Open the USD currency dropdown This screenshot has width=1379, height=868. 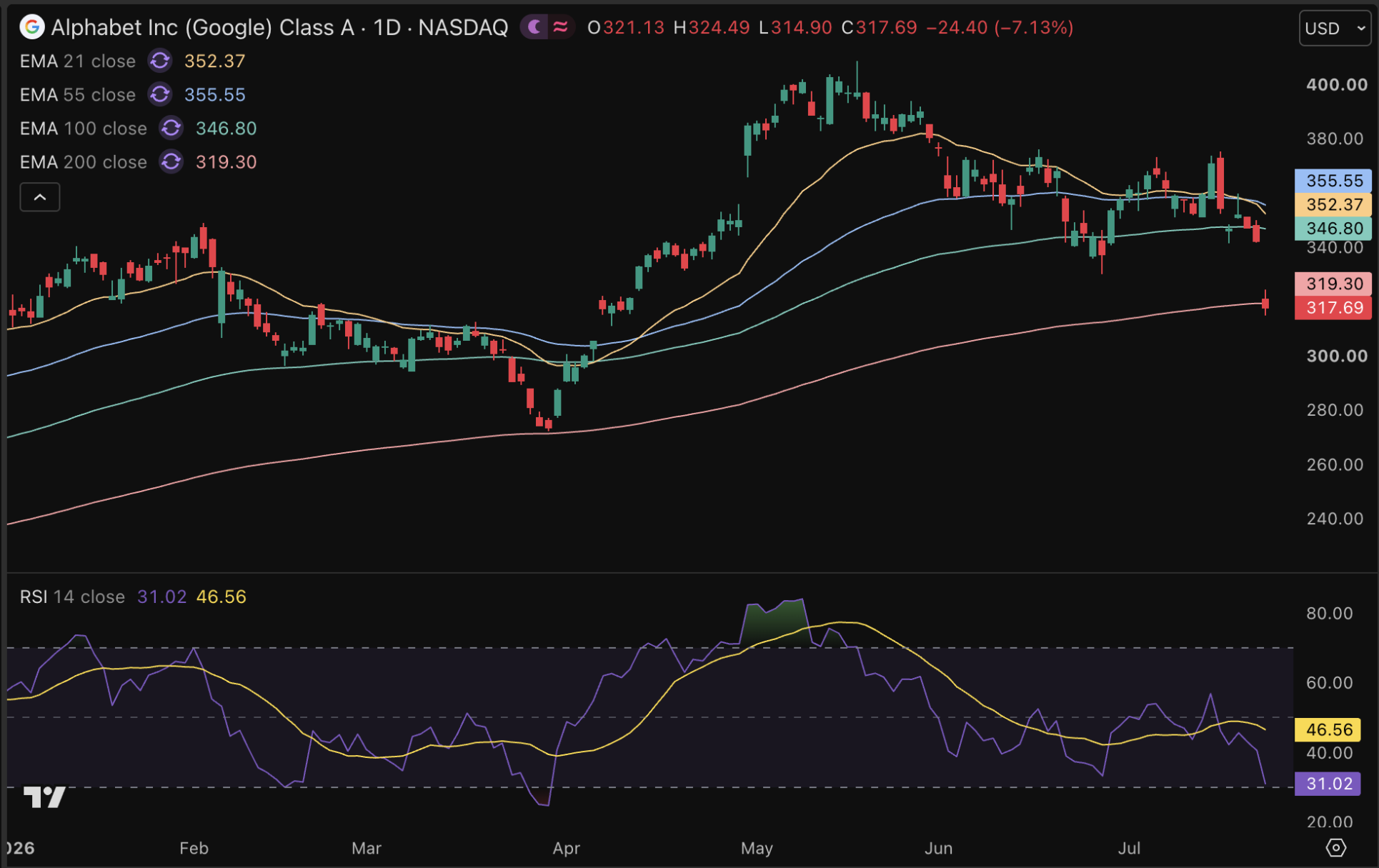1335,28
